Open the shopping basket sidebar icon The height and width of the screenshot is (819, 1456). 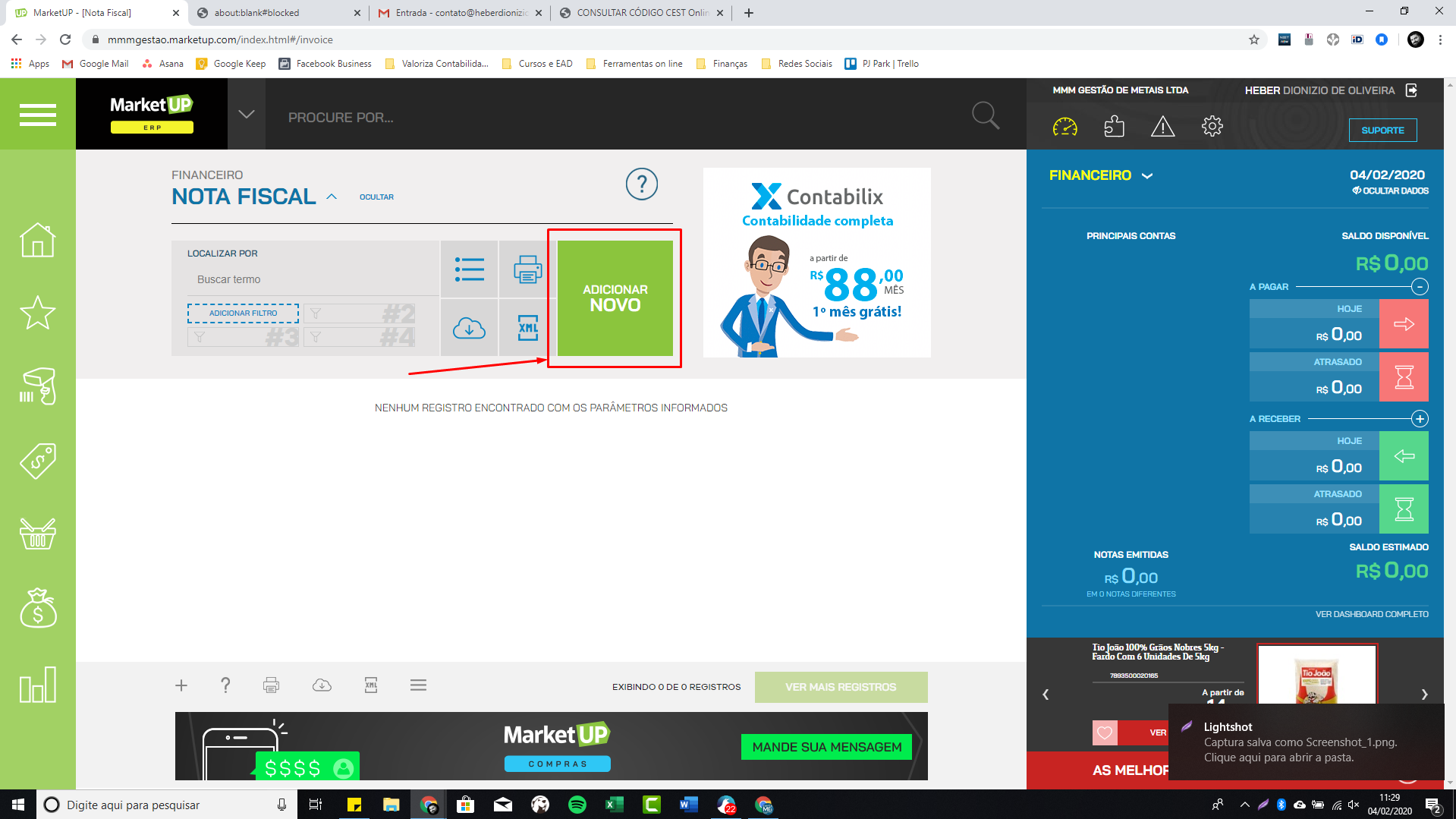[38, 533]
